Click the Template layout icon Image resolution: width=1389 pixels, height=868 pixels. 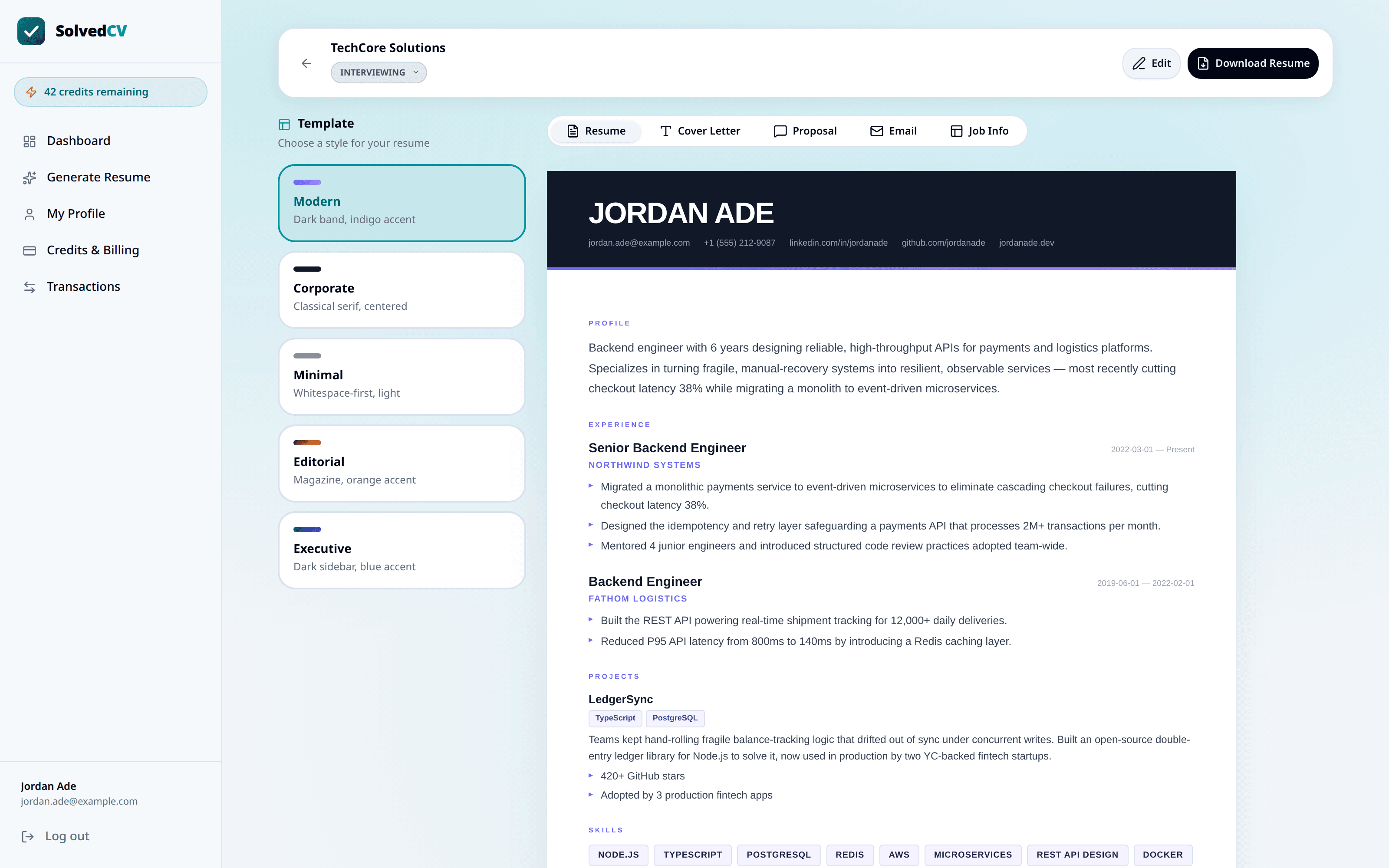coord(284,124)
